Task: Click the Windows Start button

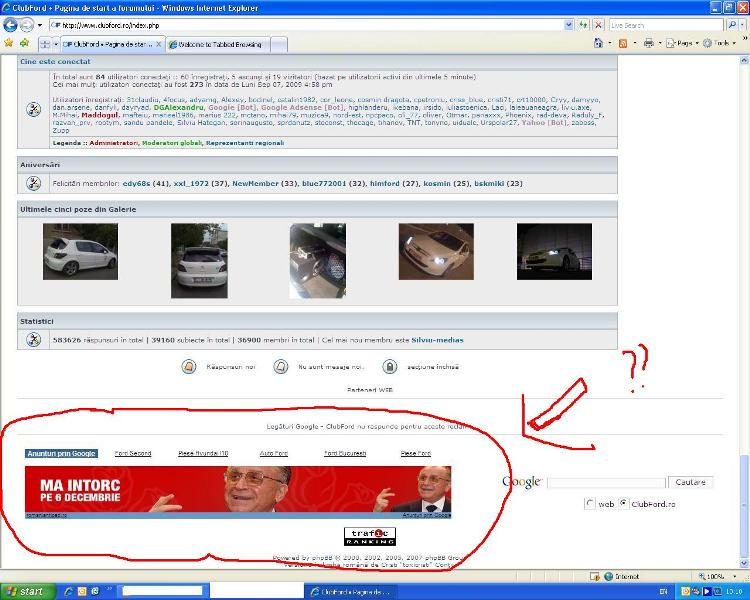Action: point(24,591)
